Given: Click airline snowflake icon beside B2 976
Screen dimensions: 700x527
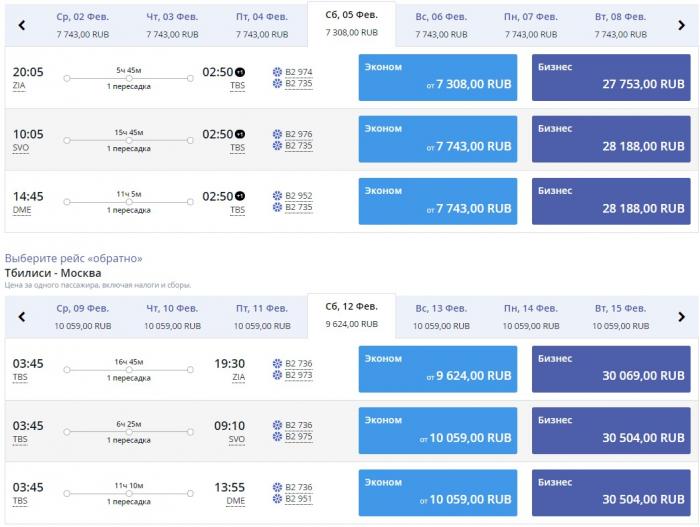Looking at the screenshot, I should click(277, 134).
